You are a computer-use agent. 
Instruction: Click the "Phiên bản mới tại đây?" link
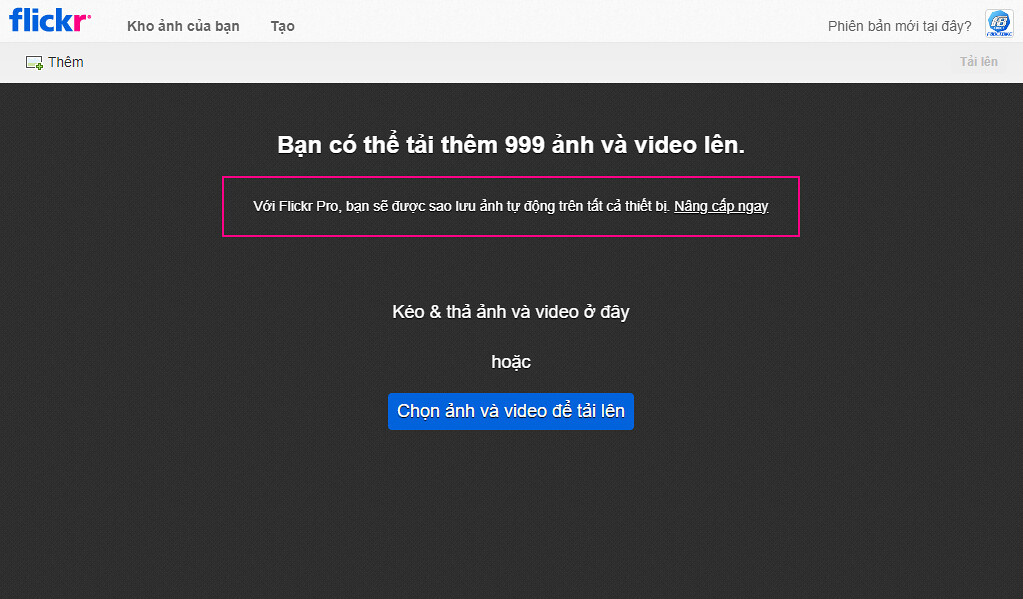pyautogui.click(x=899, y=26)
